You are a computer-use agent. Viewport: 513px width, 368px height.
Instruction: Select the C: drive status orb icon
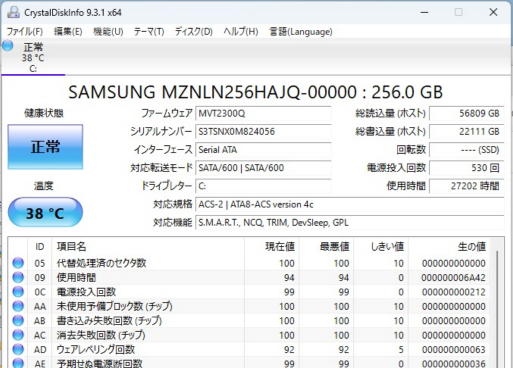[x=7, y=46]
